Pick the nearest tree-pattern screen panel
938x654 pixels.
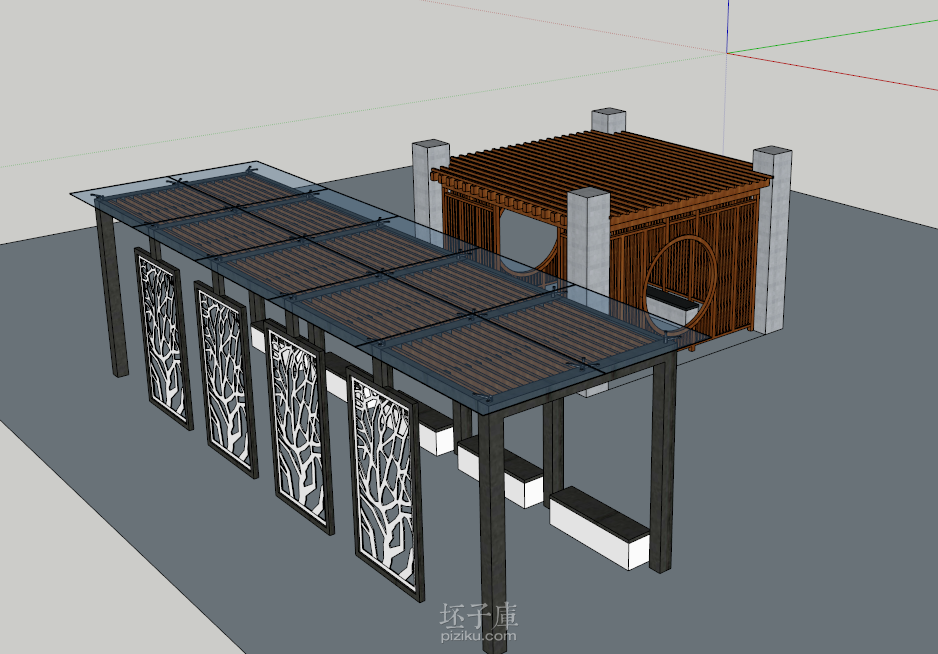pos(385,483)
